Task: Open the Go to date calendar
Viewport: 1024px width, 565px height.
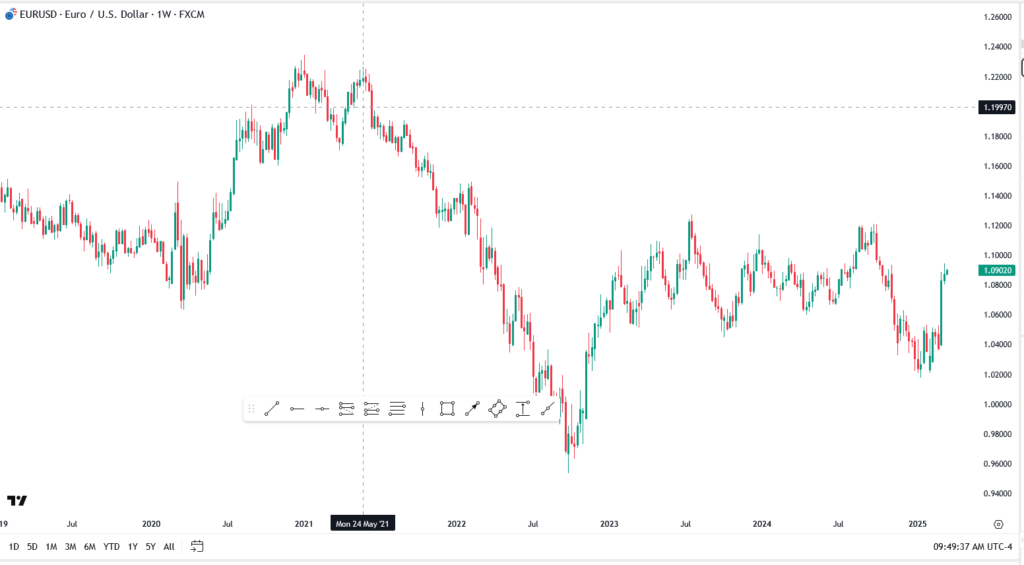Action: pos(197,546)
